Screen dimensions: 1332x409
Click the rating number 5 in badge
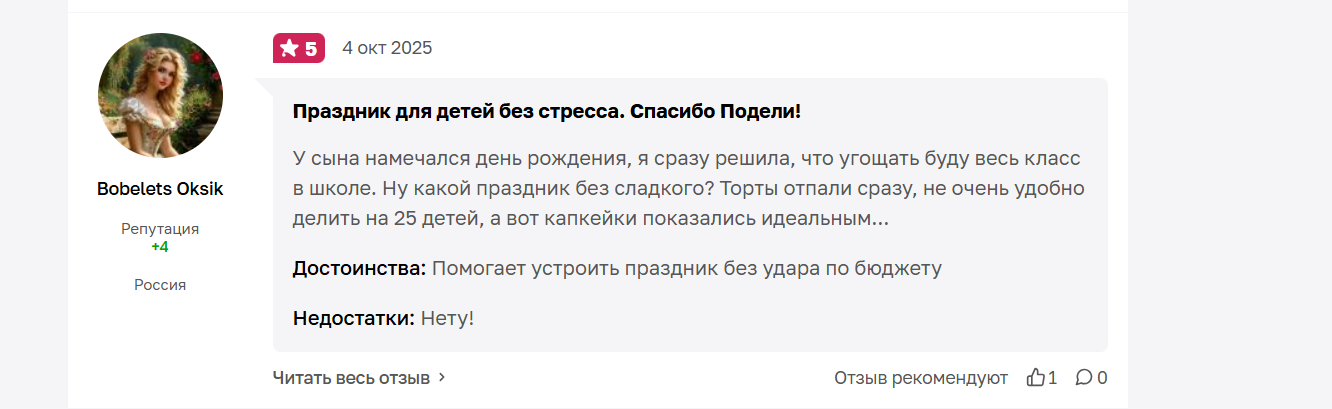point(311,48)
